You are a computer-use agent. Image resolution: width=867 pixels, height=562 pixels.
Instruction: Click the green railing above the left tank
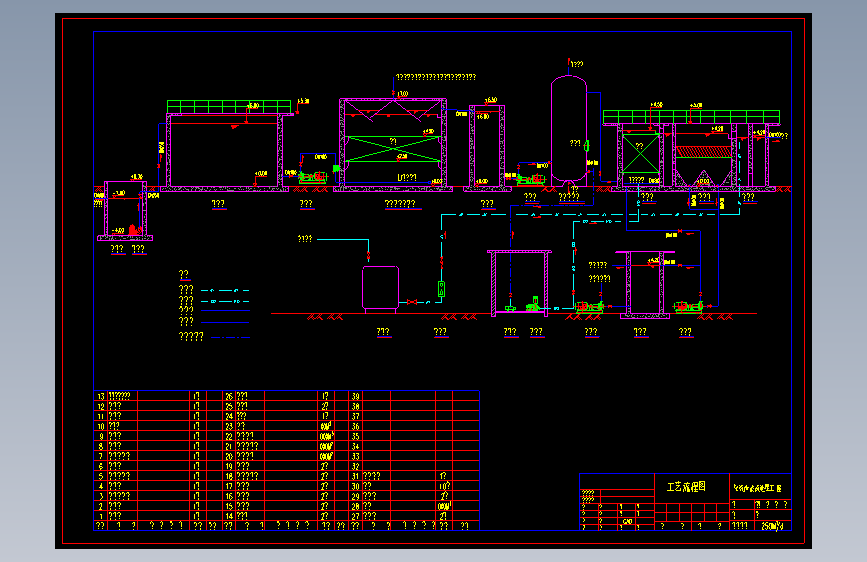point(229,107)
